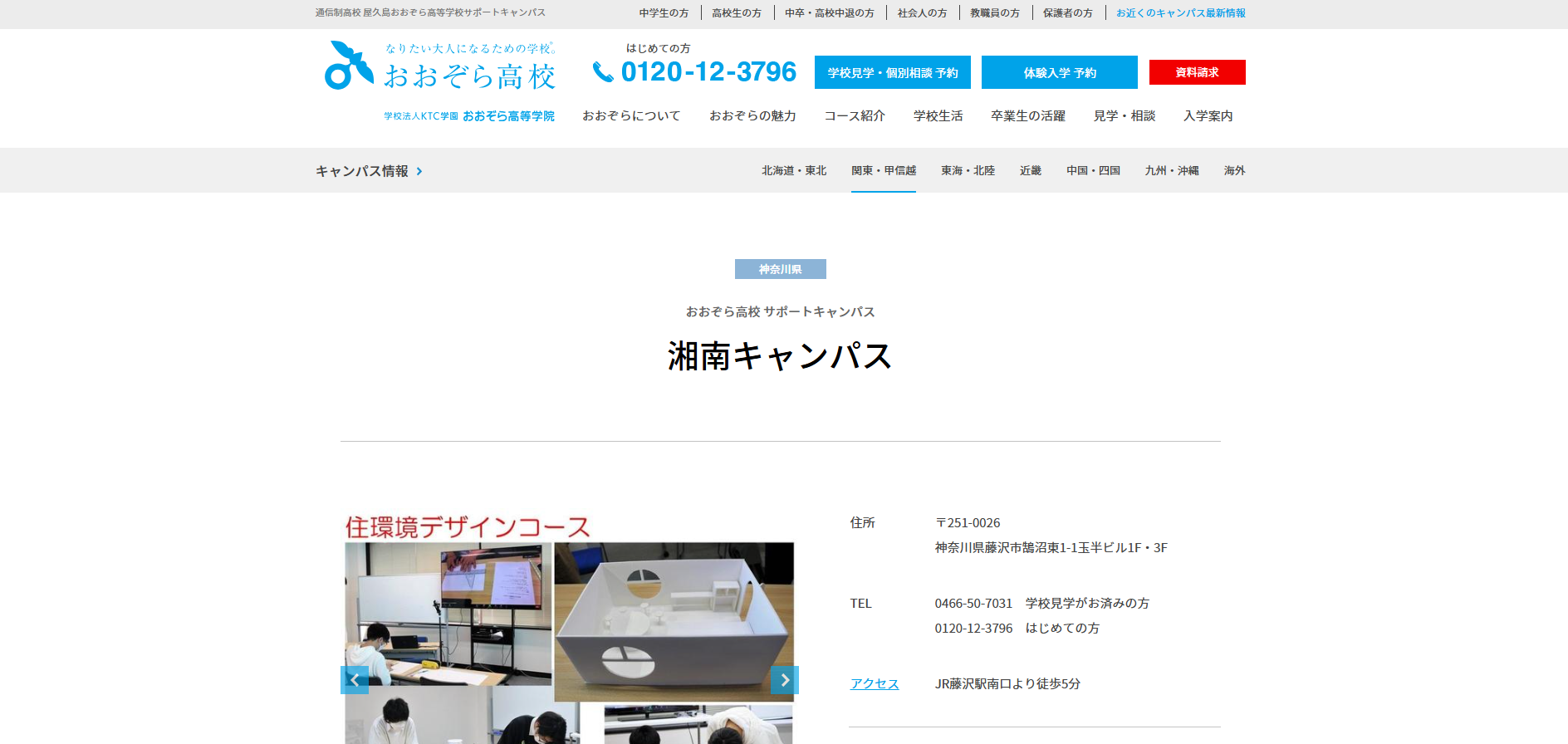Open お近くのキャンパス最新情報 link
This screenshot has width=1568, height=744.
(1180, 13)
